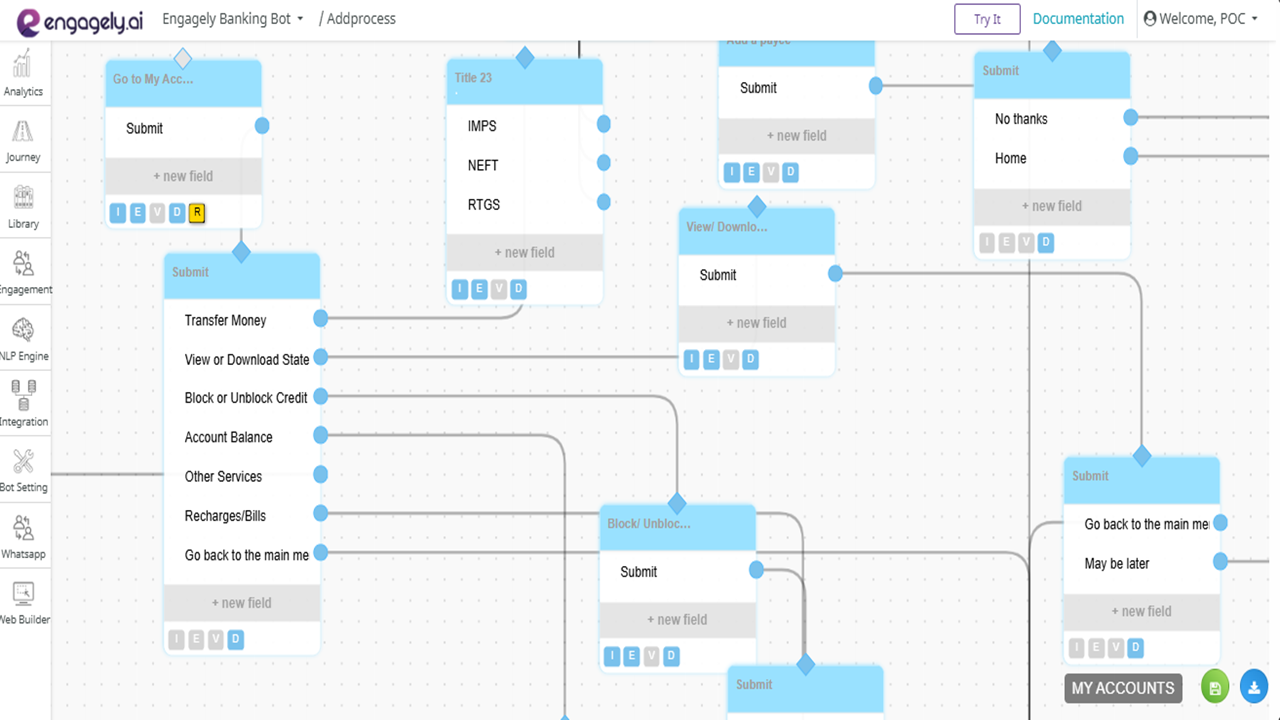
Task: Click new field in Title 23 node
Action: point(524,253)
